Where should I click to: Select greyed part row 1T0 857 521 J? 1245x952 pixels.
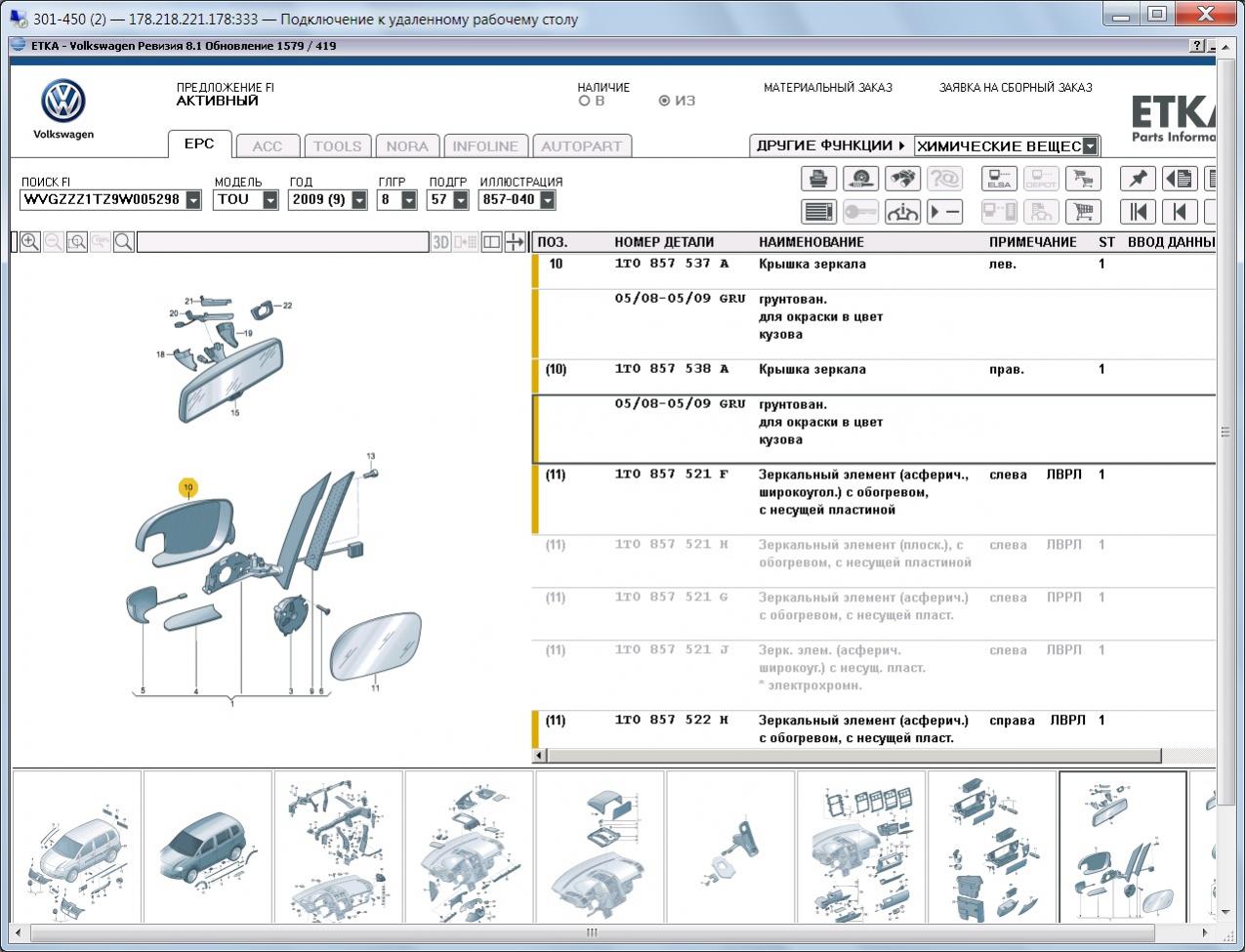pyautogui.click(x=874, y=676)
